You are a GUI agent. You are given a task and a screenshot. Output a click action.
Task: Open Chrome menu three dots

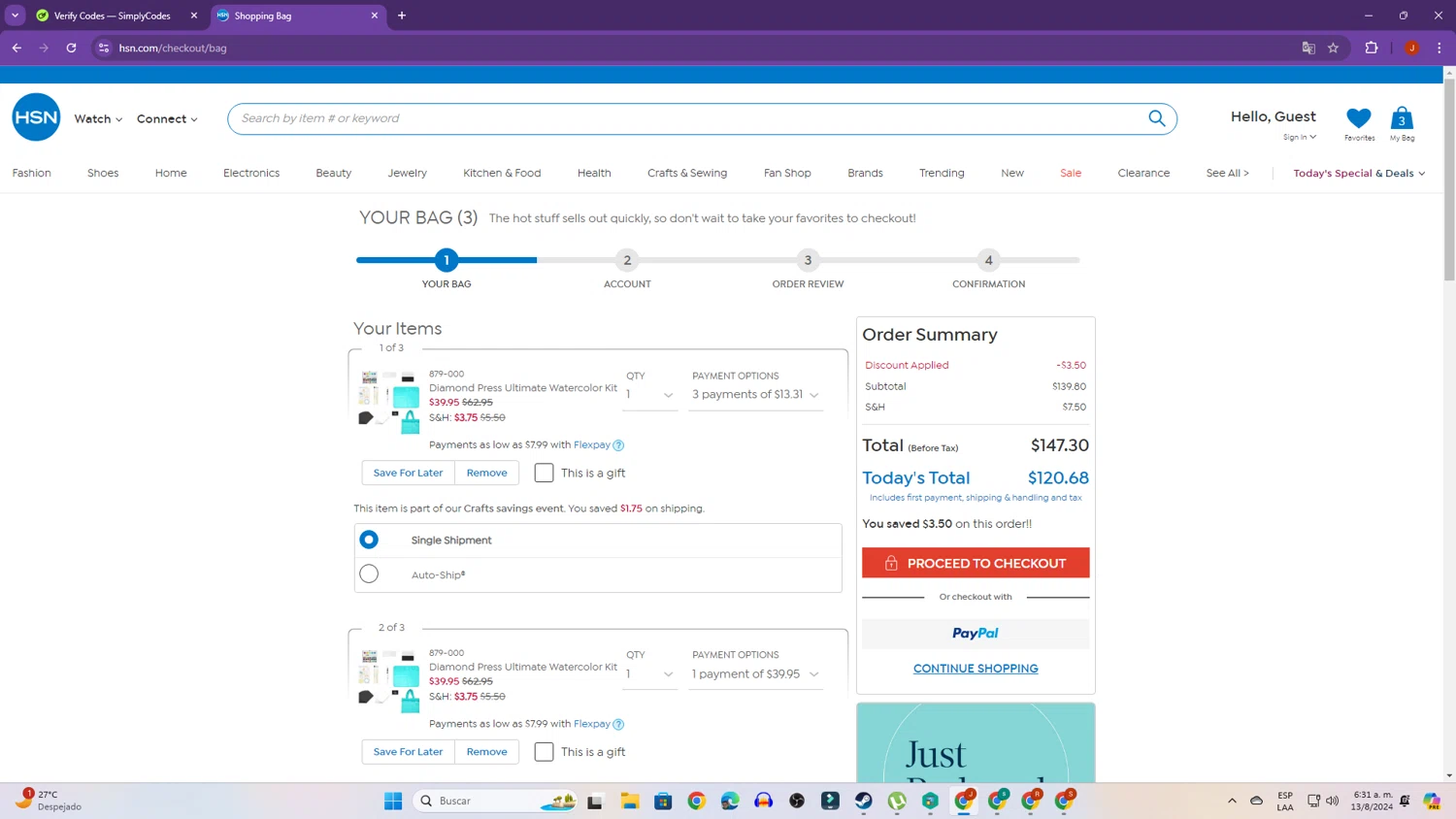pos(1439,48)
